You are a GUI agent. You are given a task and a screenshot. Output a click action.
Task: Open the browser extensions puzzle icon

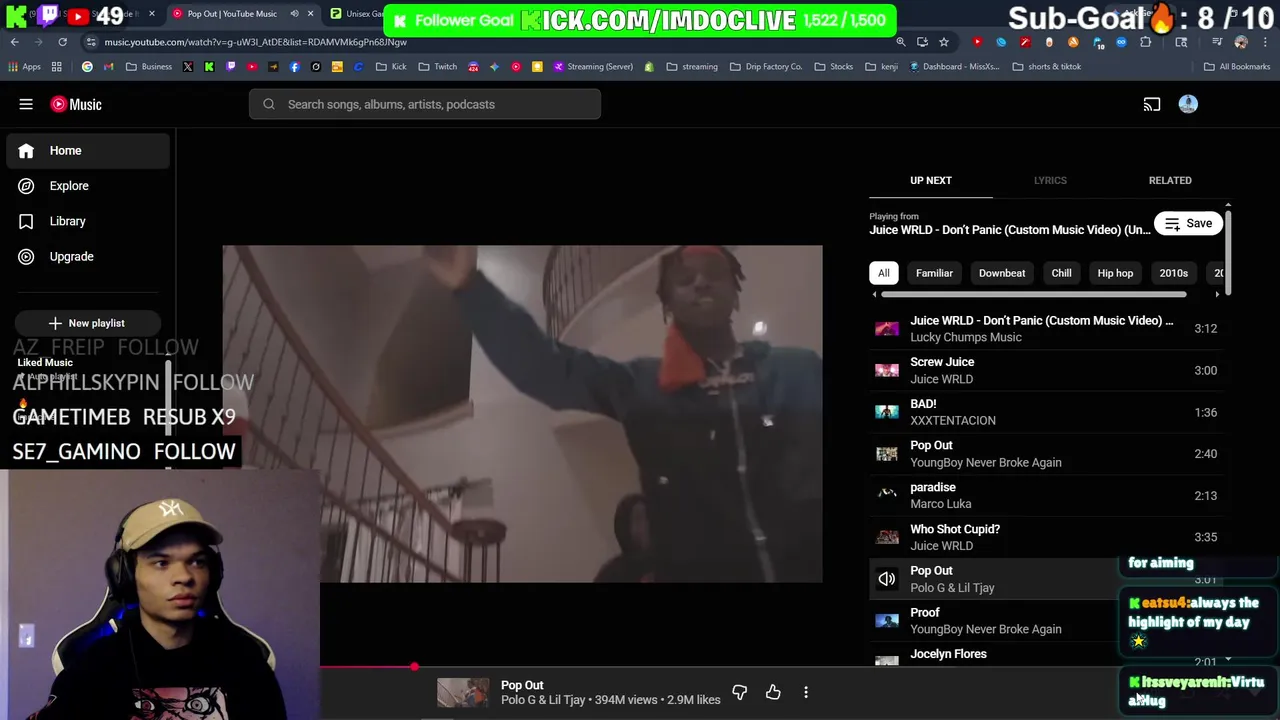1146,42
